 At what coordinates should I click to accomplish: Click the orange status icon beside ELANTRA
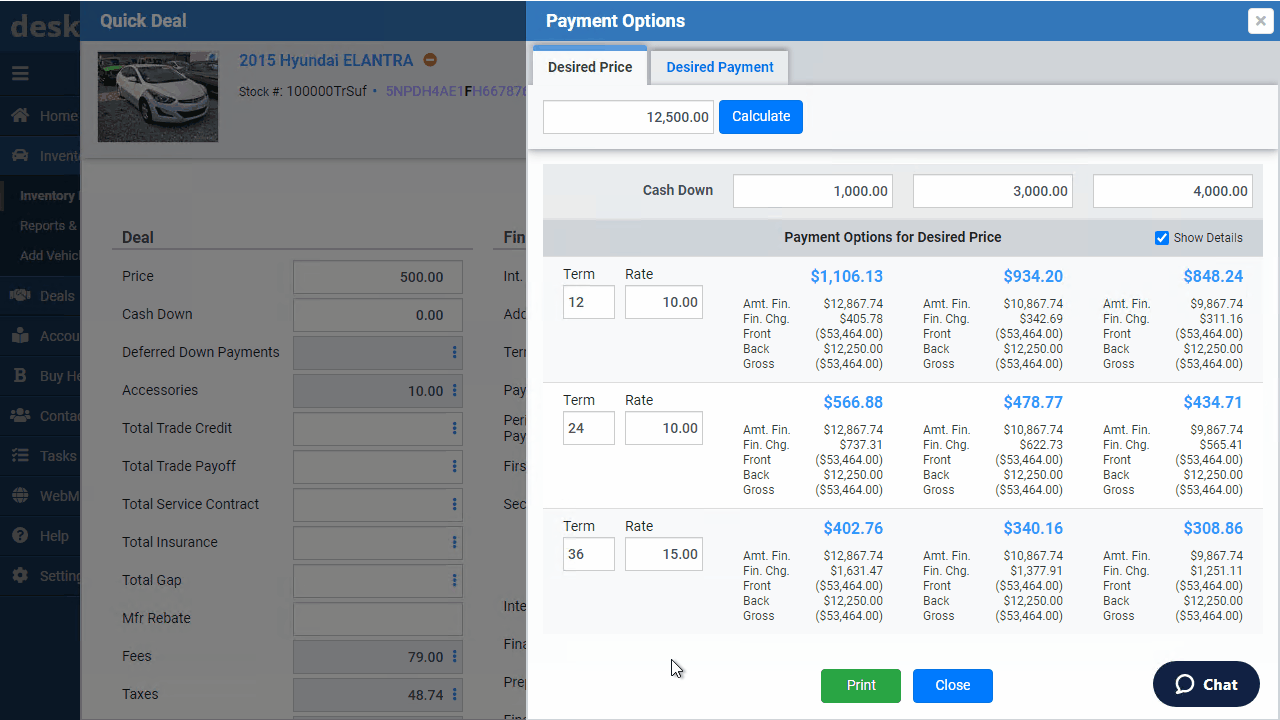pyautogui.click(x=430, y=60)
